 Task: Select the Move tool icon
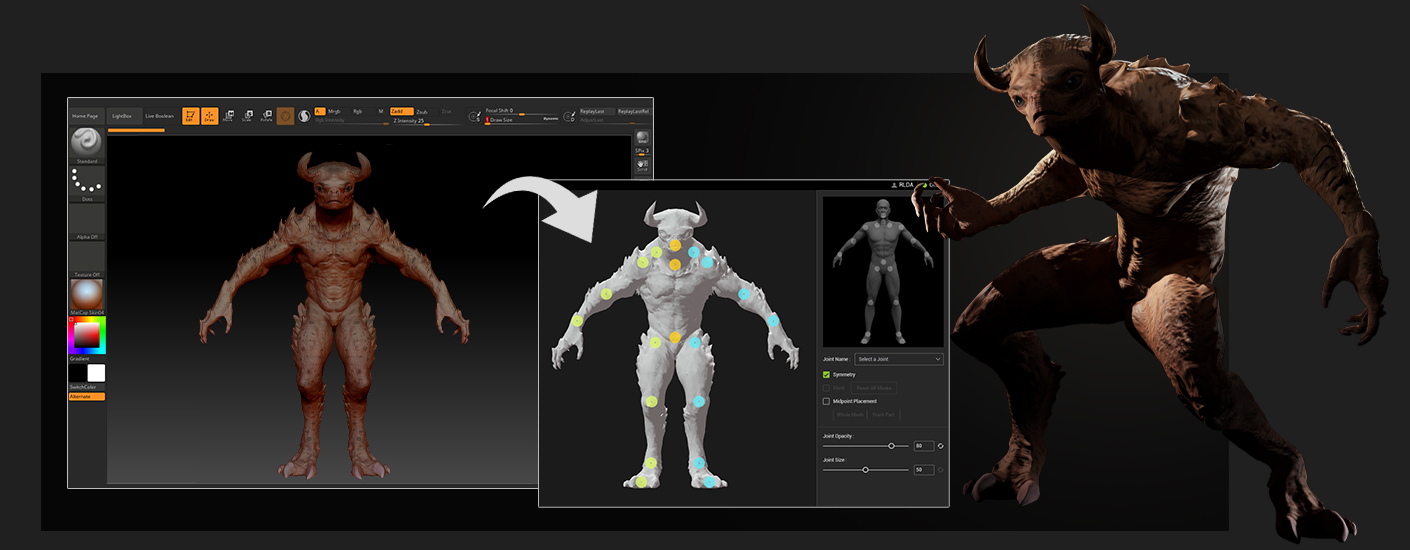(229, 116)
